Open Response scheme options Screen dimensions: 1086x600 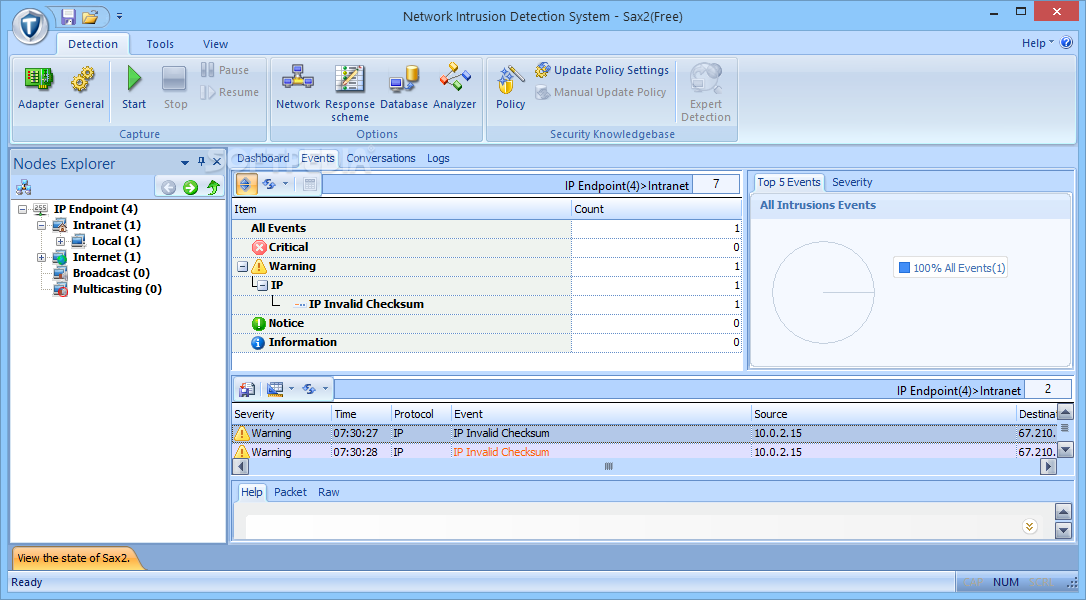(350, 93)
